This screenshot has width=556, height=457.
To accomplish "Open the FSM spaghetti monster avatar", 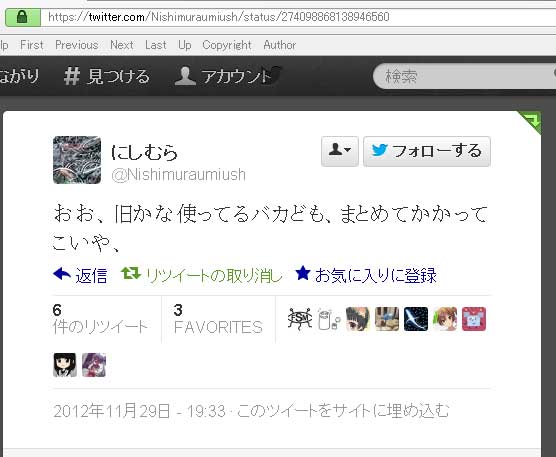I will [300, 319].
